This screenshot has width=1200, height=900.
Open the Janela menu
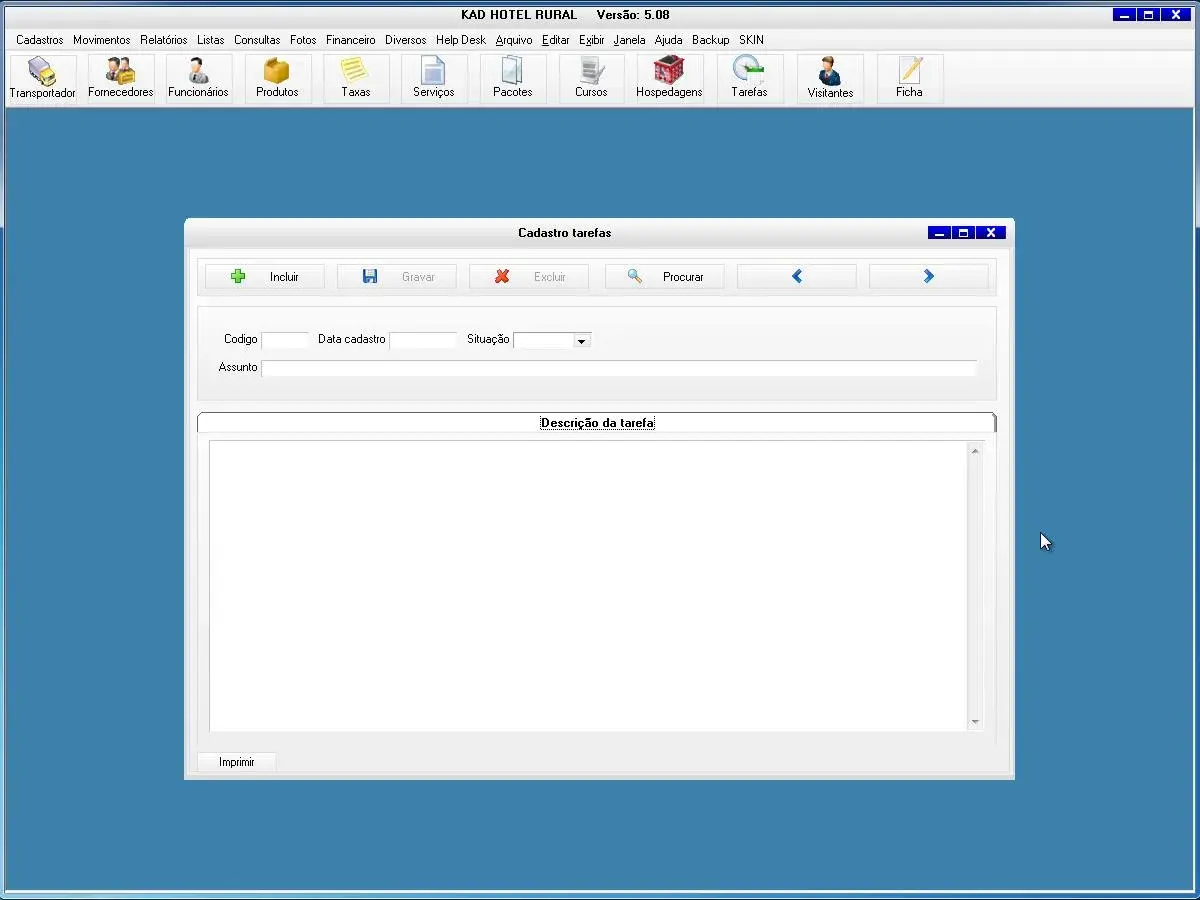tap(630, 40)
